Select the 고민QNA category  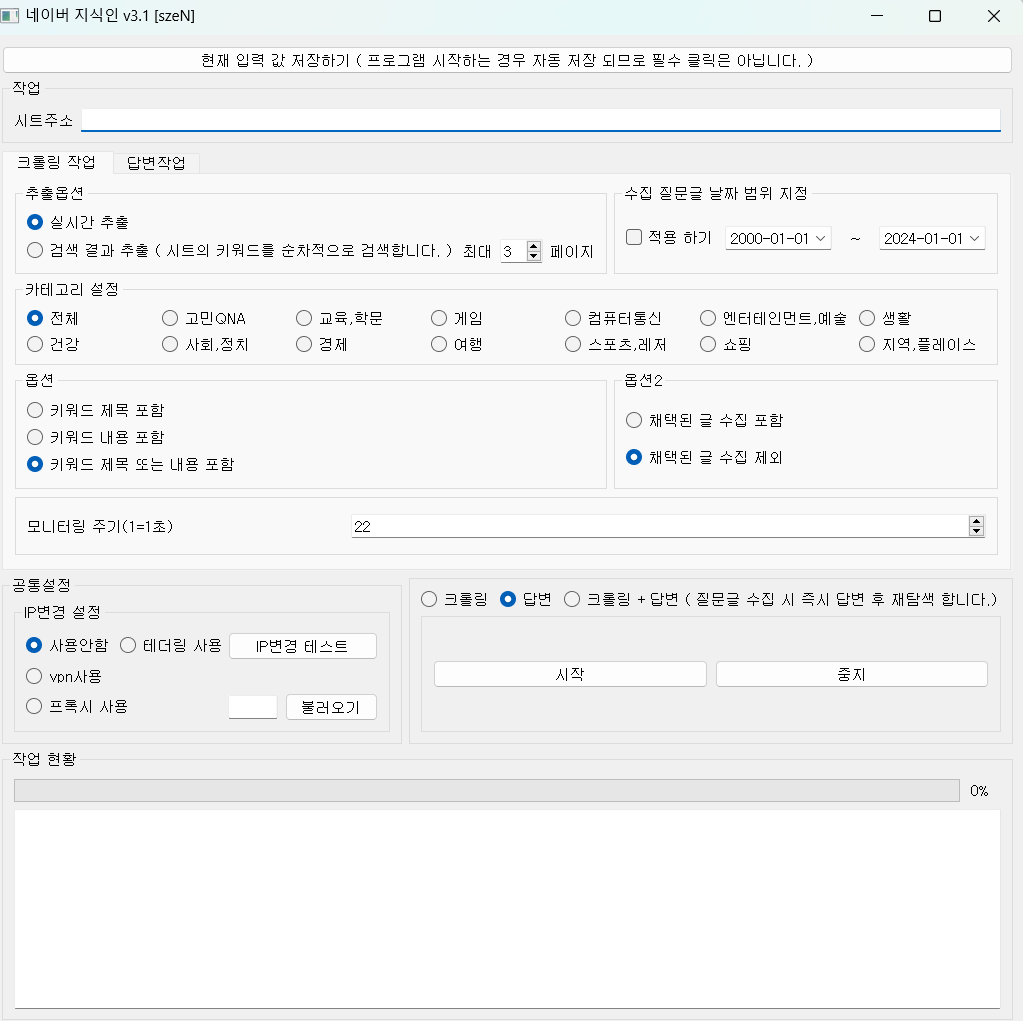tap(204, 318)
